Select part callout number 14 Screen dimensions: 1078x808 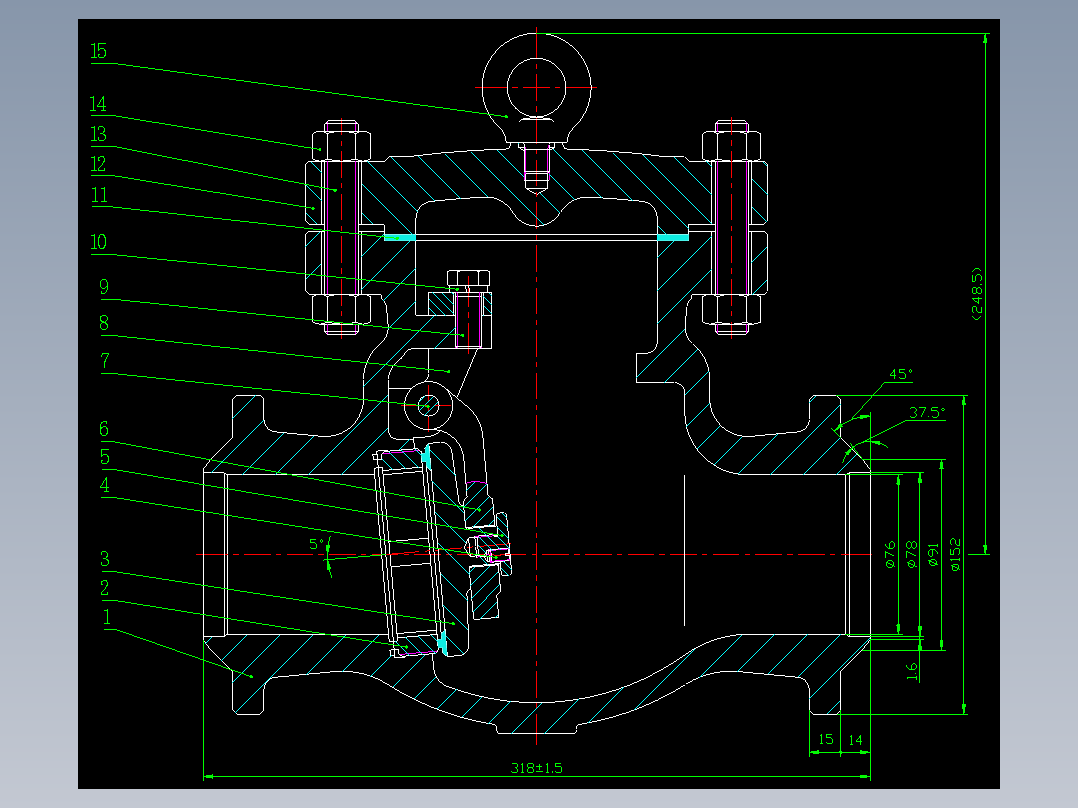98,104
